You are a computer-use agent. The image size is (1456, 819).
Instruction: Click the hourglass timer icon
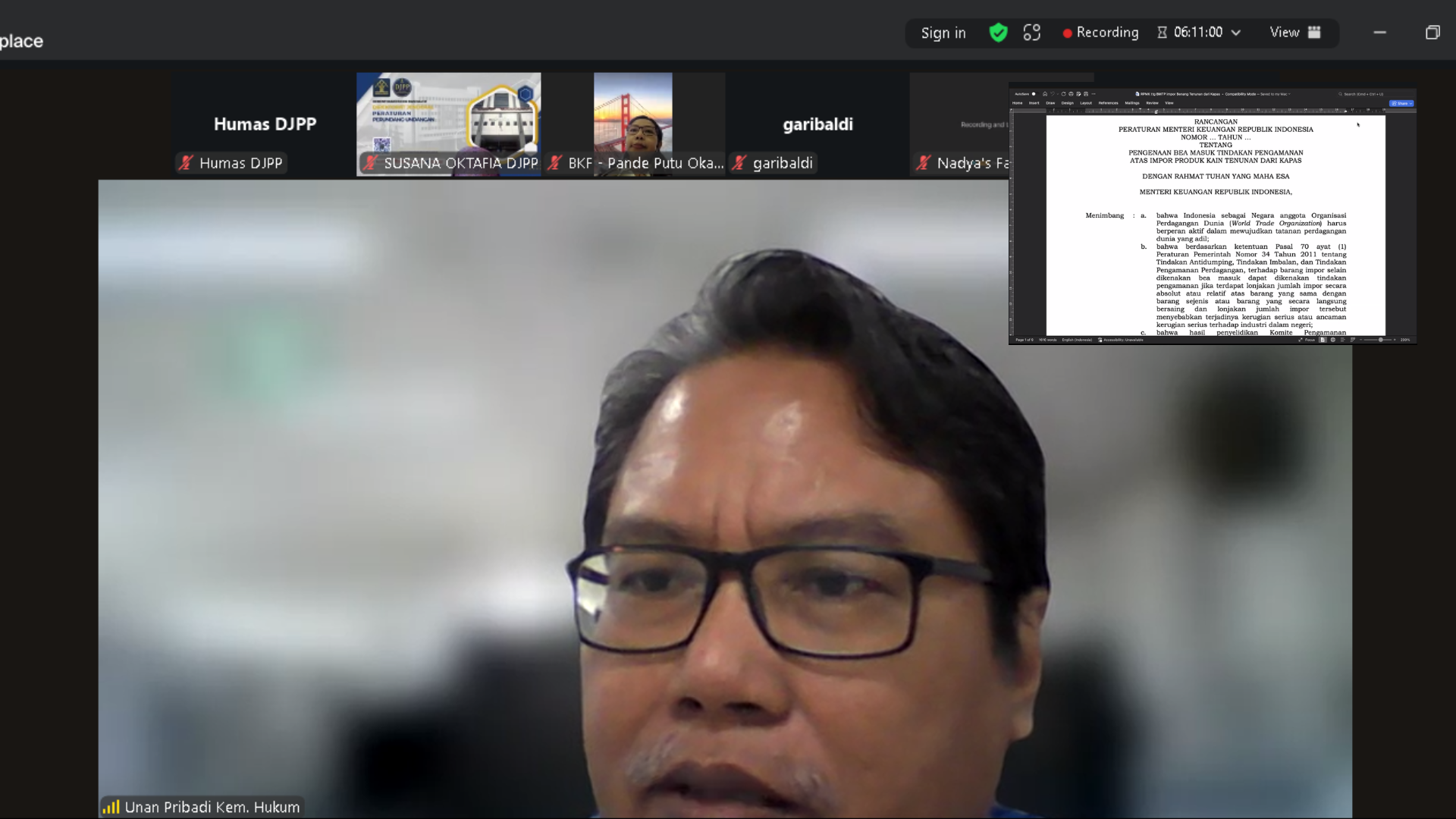(x=1162, y=33)
